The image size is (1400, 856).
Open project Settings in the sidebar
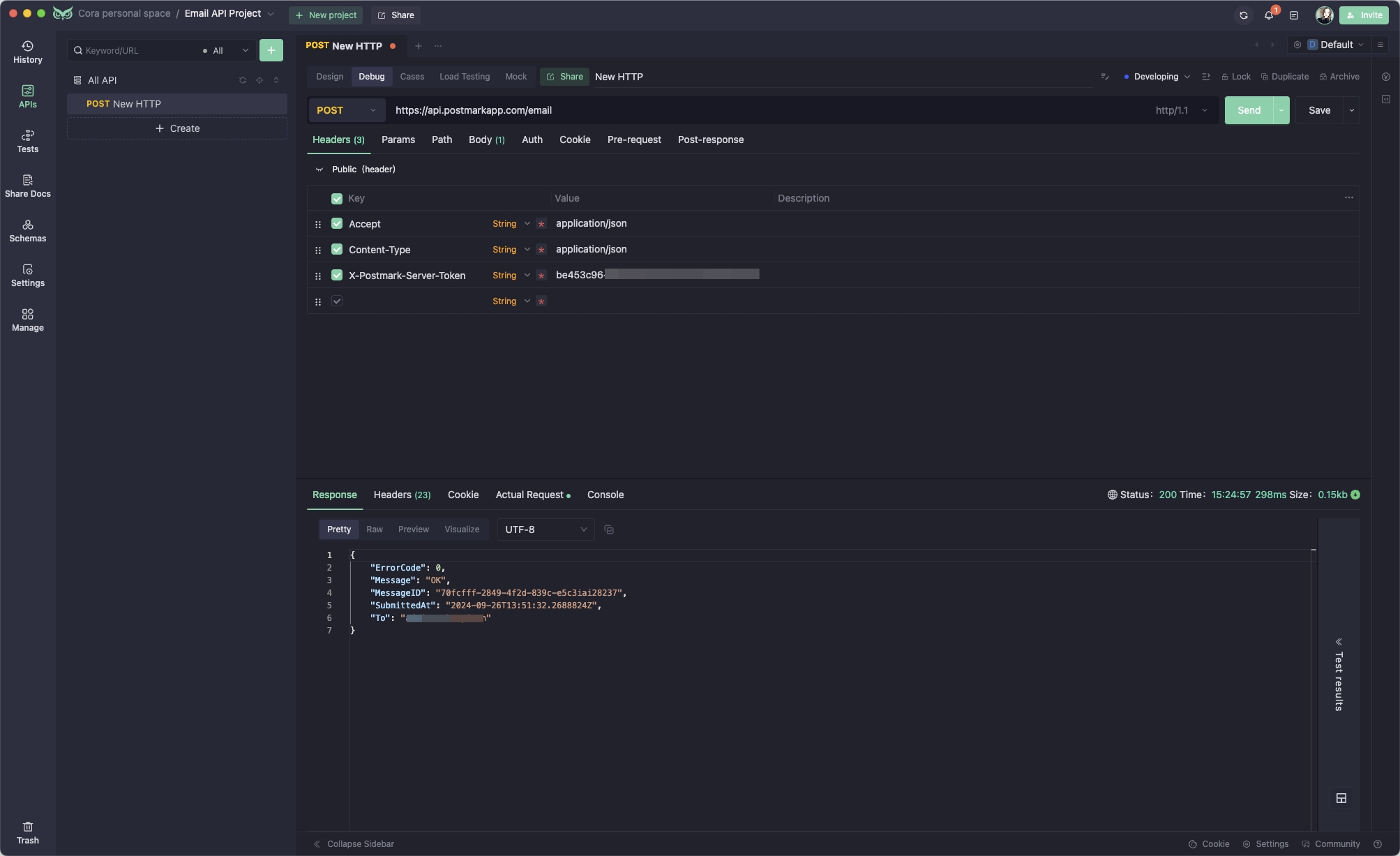27,276
